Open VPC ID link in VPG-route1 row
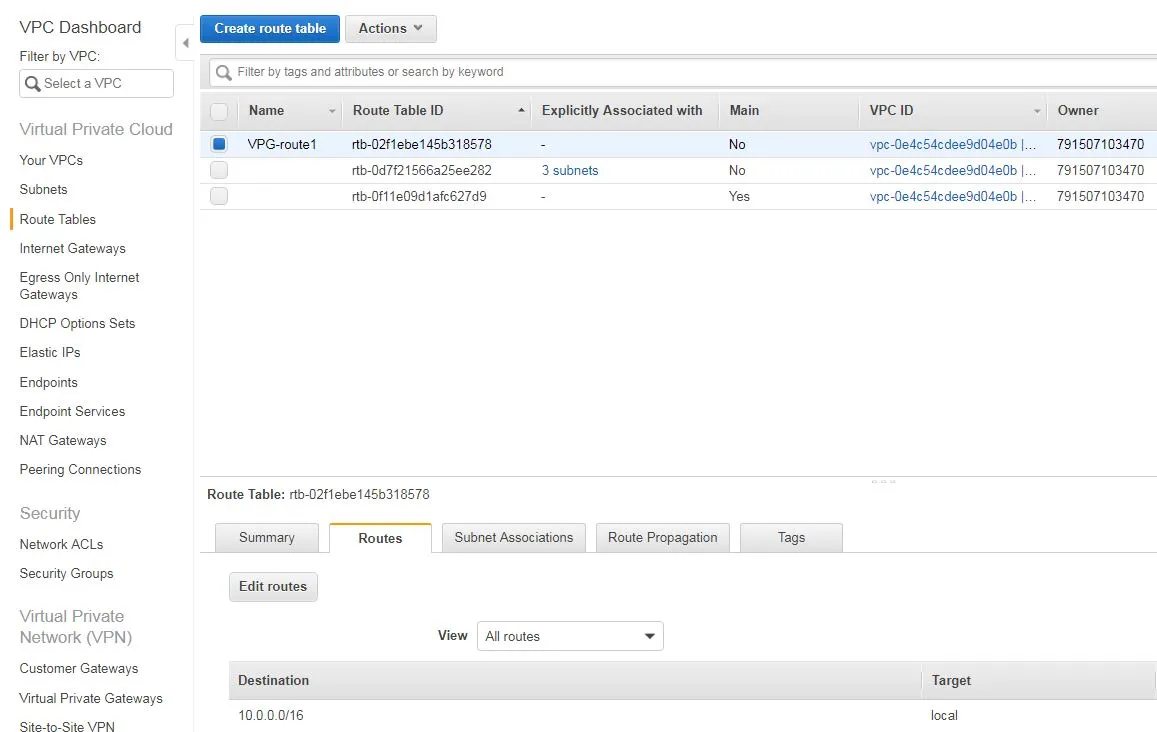The image size is (1157, 732). pyautogui.click(x=953, y=144)
